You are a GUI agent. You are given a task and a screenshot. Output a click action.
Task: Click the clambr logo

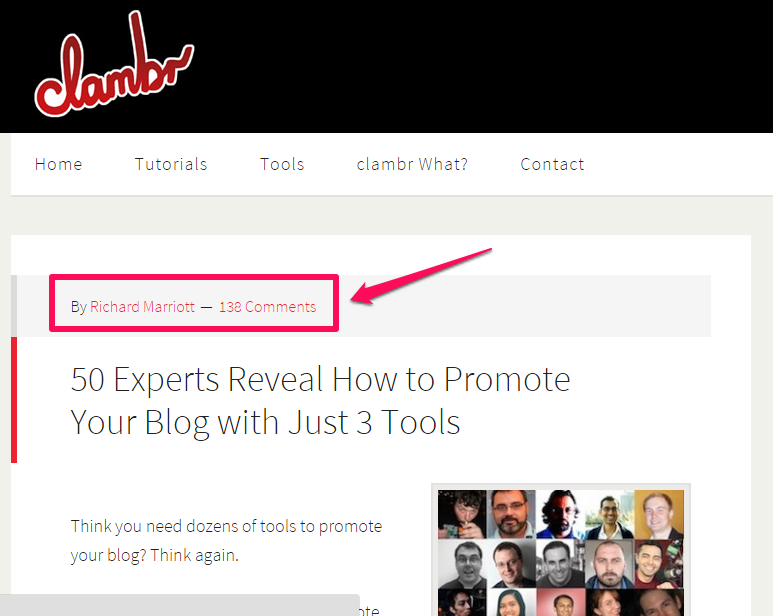pyautogui.click(x=114, y=64)
